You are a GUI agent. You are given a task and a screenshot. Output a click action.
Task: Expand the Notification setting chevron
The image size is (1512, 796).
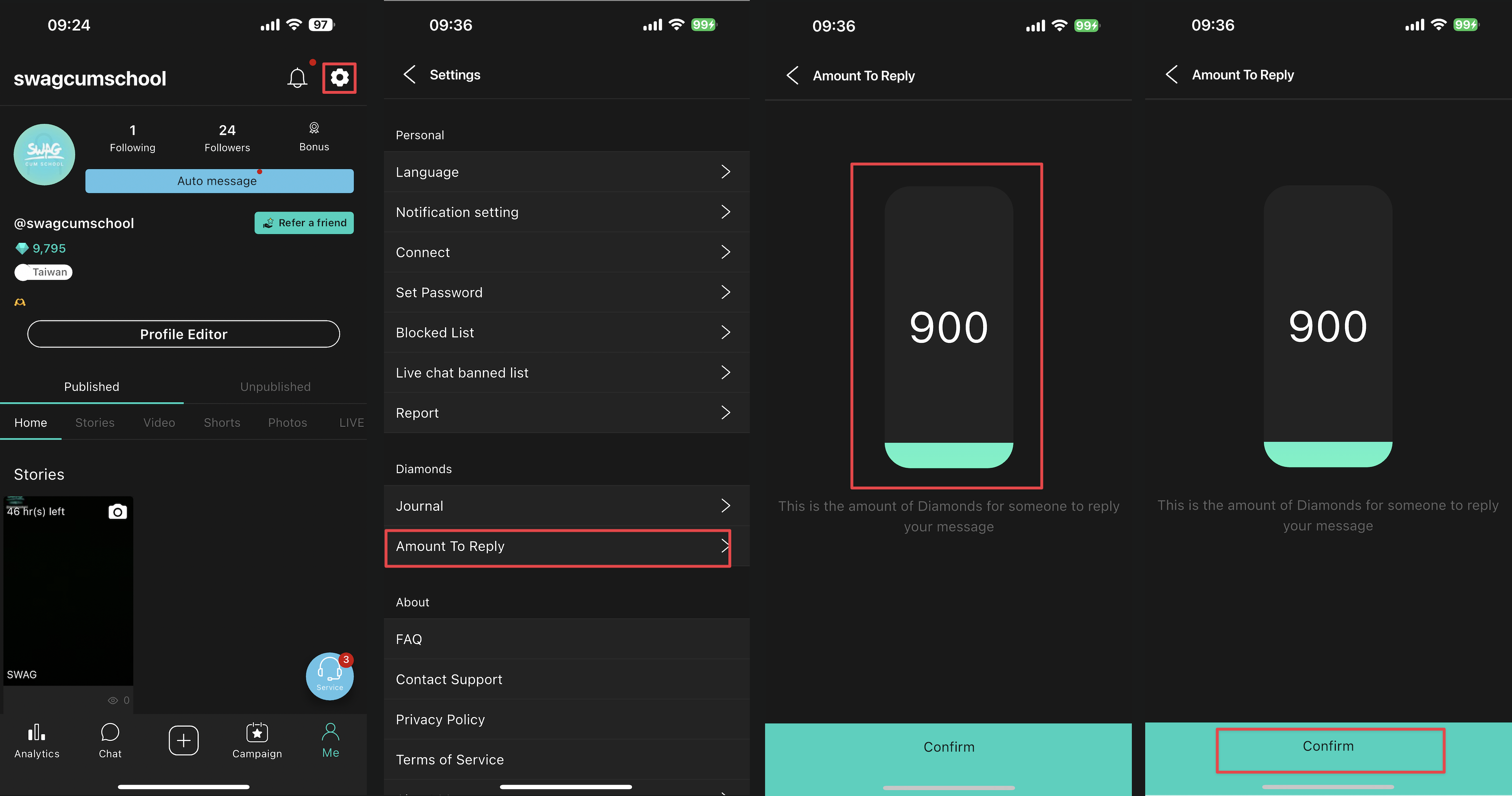pos(726,212)
